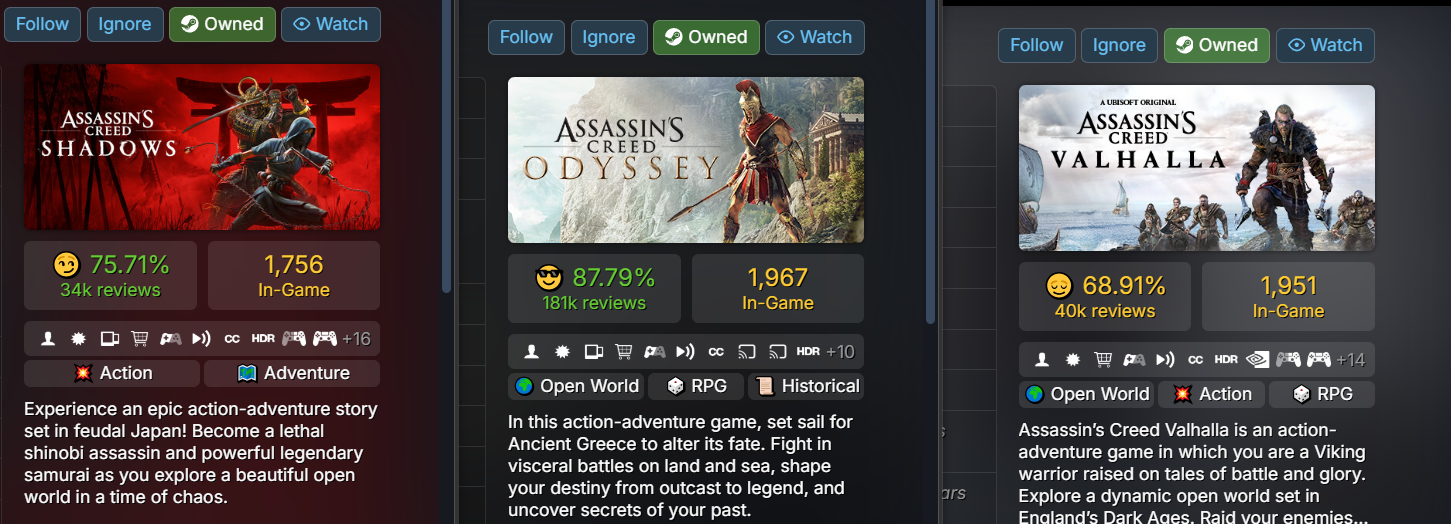Click audio speaker icon on Odyssey card
This screenshot has height=524, width=1451.
685,352
